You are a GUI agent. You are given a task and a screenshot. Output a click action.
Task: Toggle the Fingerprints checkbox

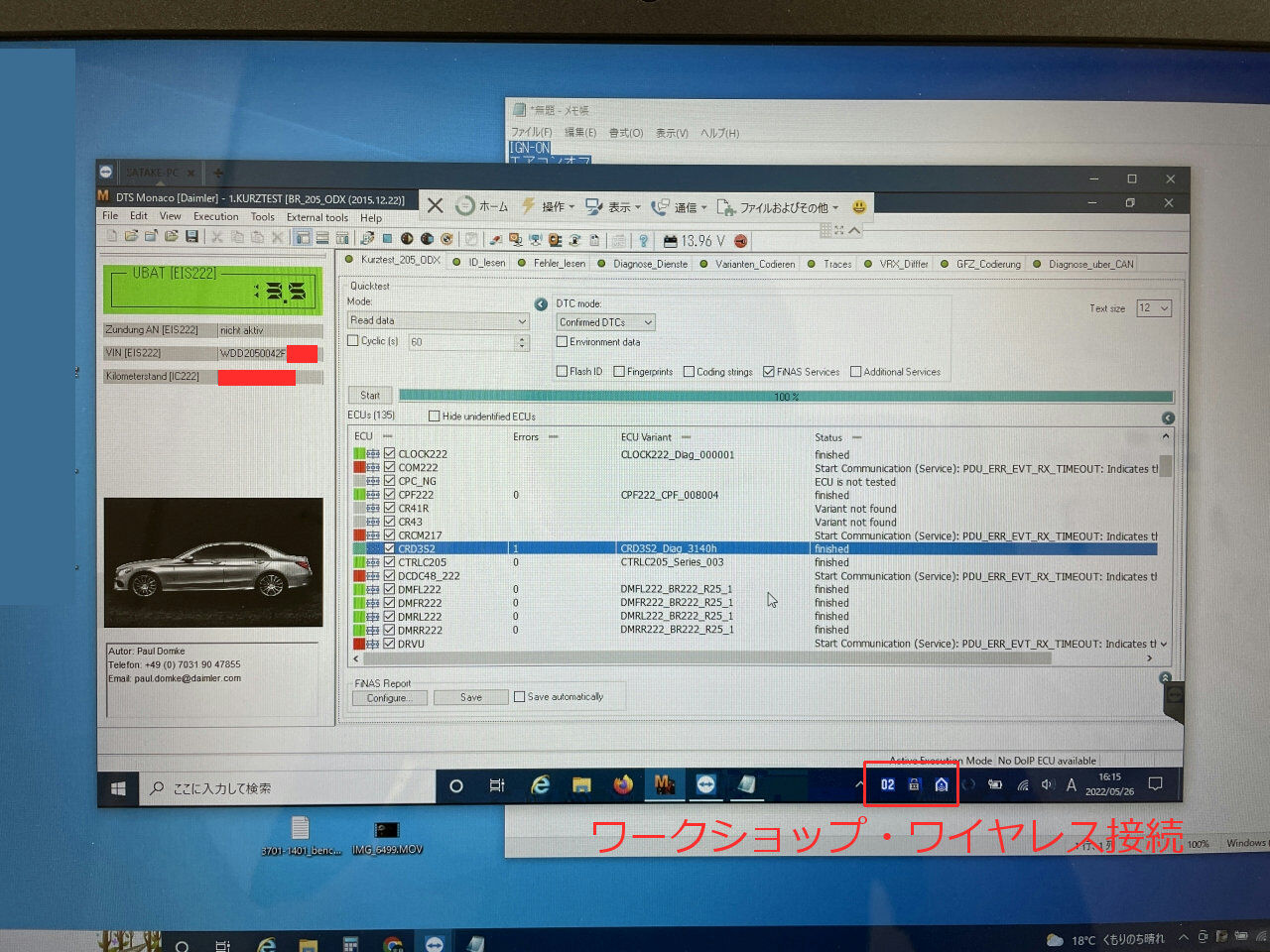point(619,372)
